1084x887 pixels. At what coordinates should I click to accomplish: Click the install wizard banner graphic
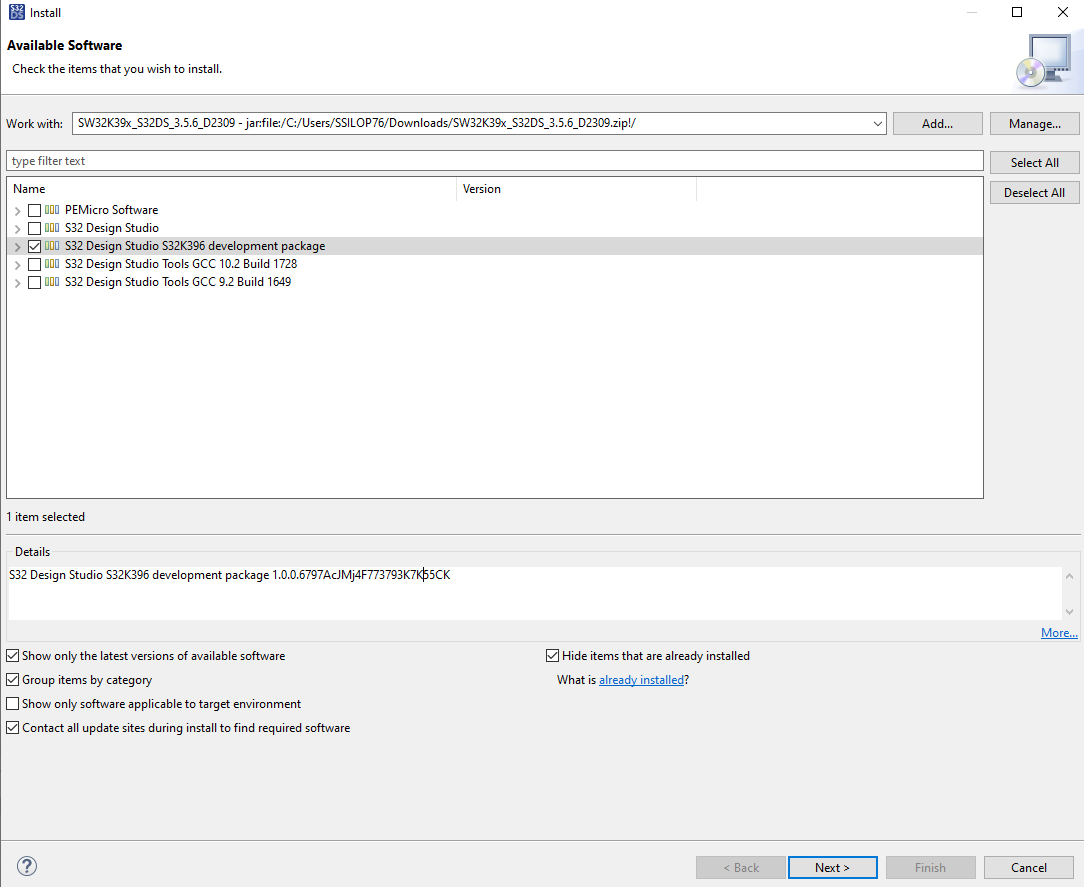(x=1046, y=59)
